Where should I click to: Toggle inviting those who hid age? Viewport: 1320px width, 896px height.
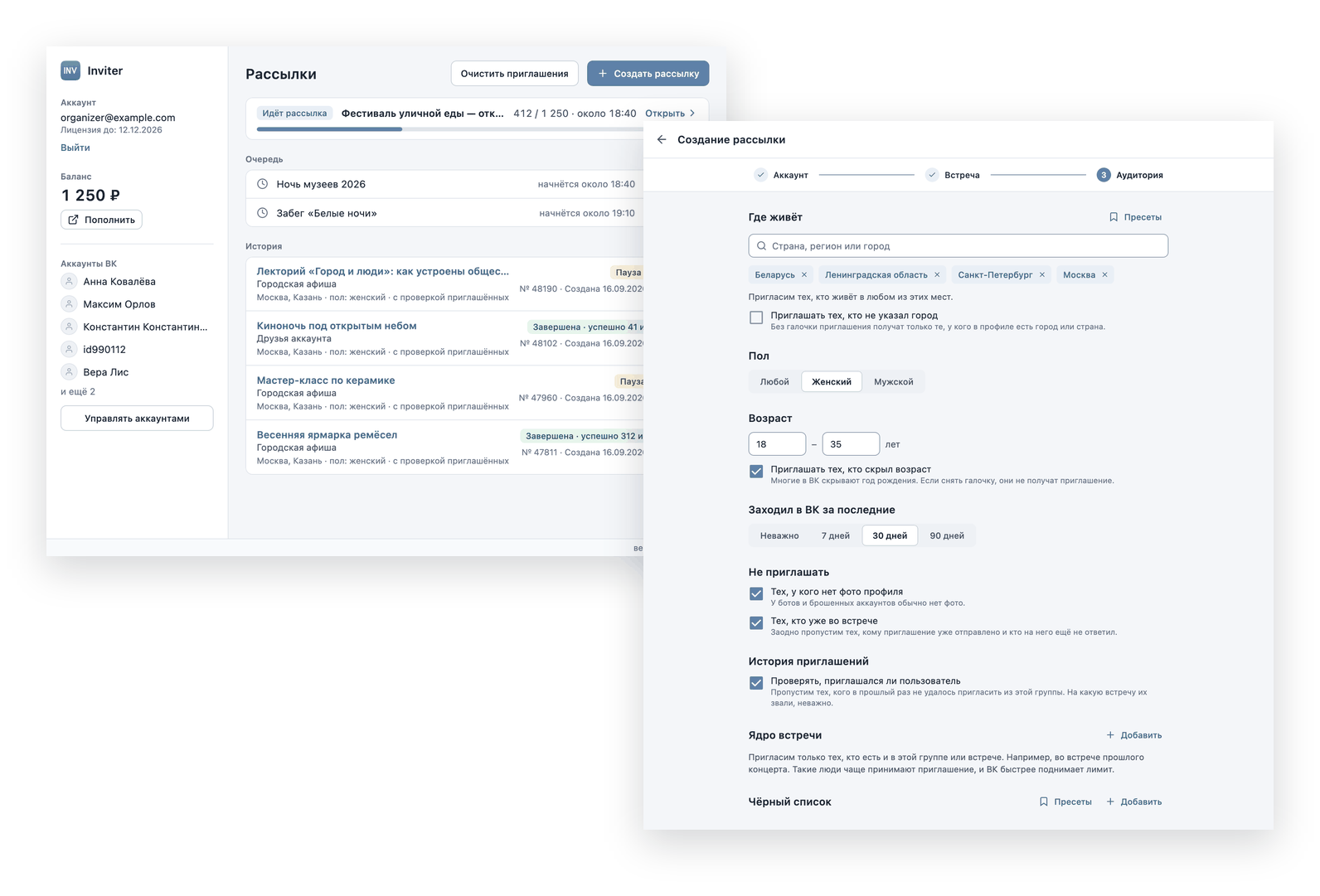pos(756,471)
